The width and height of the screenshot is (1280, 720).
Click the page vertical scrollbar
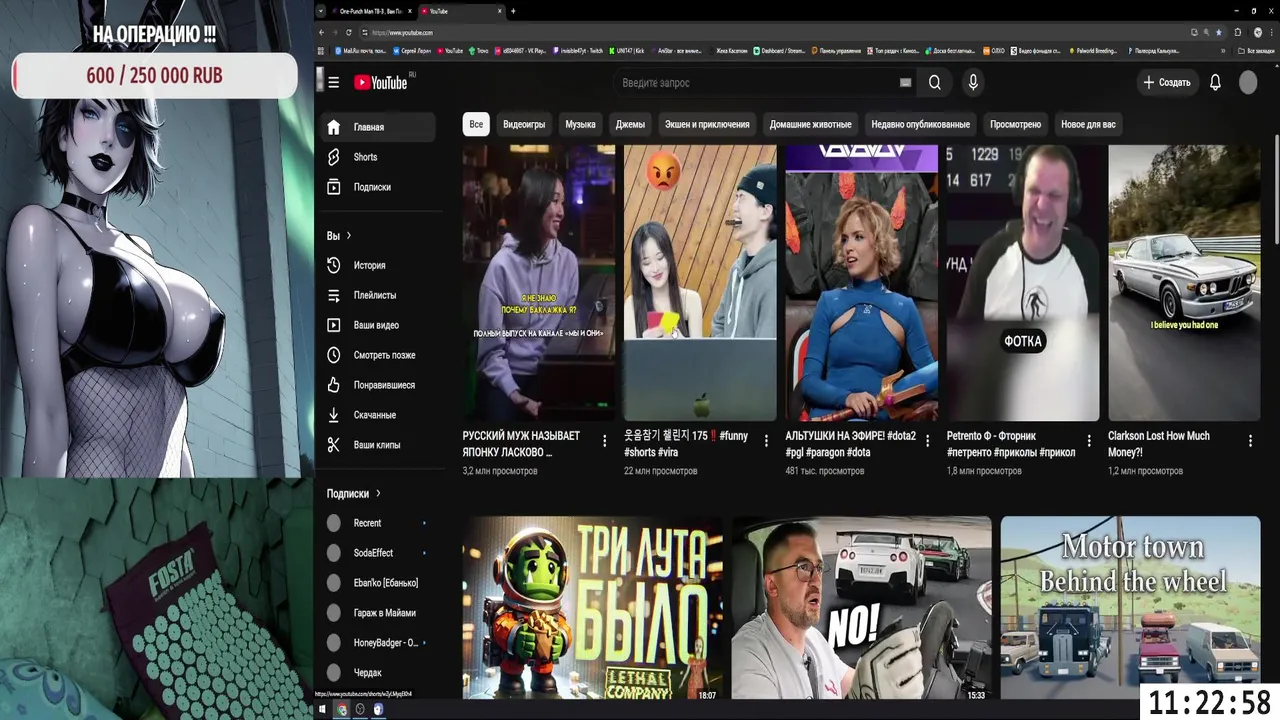point(1276,190)
